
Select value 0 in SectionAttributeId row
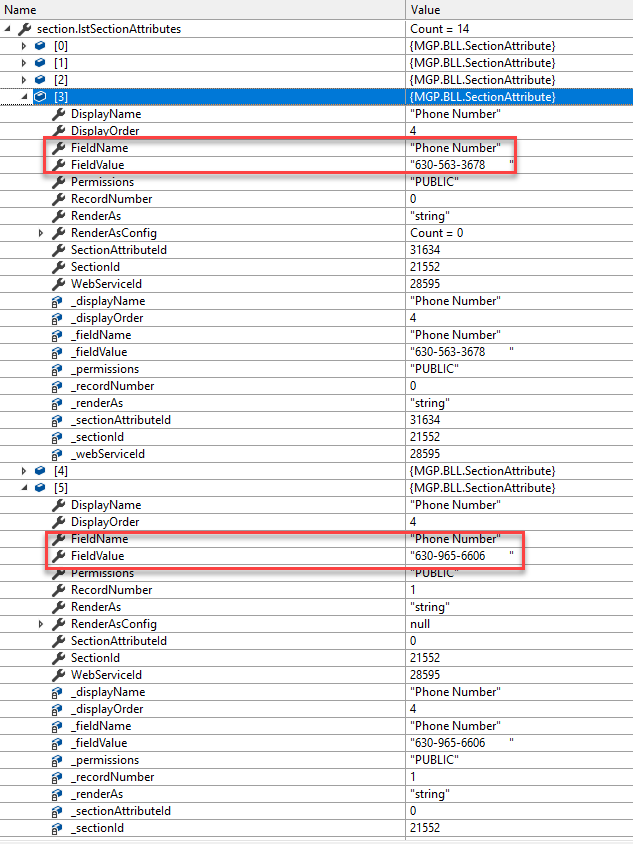click(413, 641)
